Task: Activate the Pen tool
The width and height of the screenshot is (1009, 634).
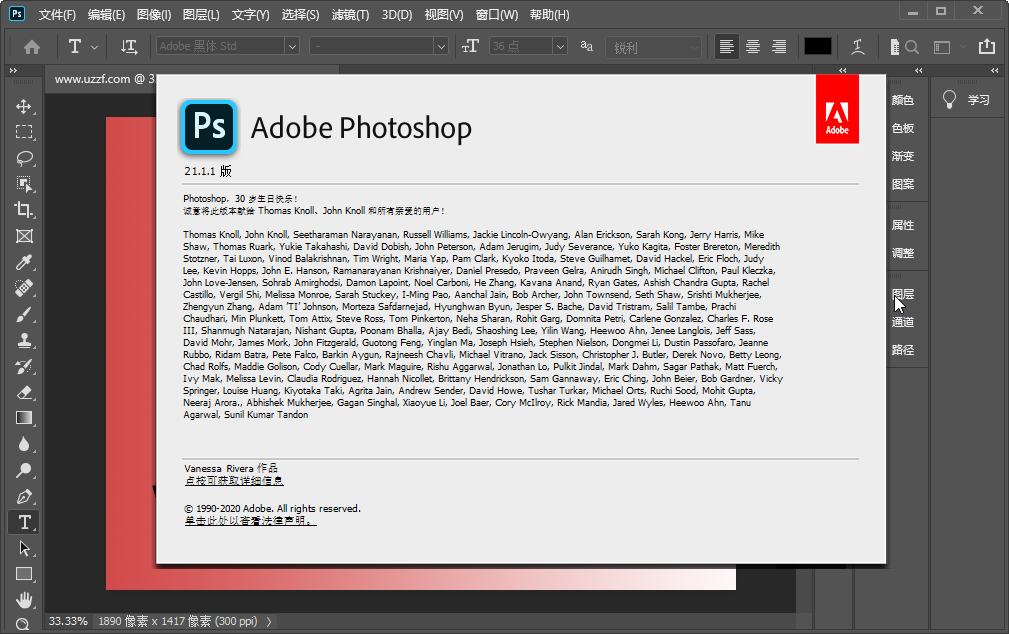Action: (24, 495)
